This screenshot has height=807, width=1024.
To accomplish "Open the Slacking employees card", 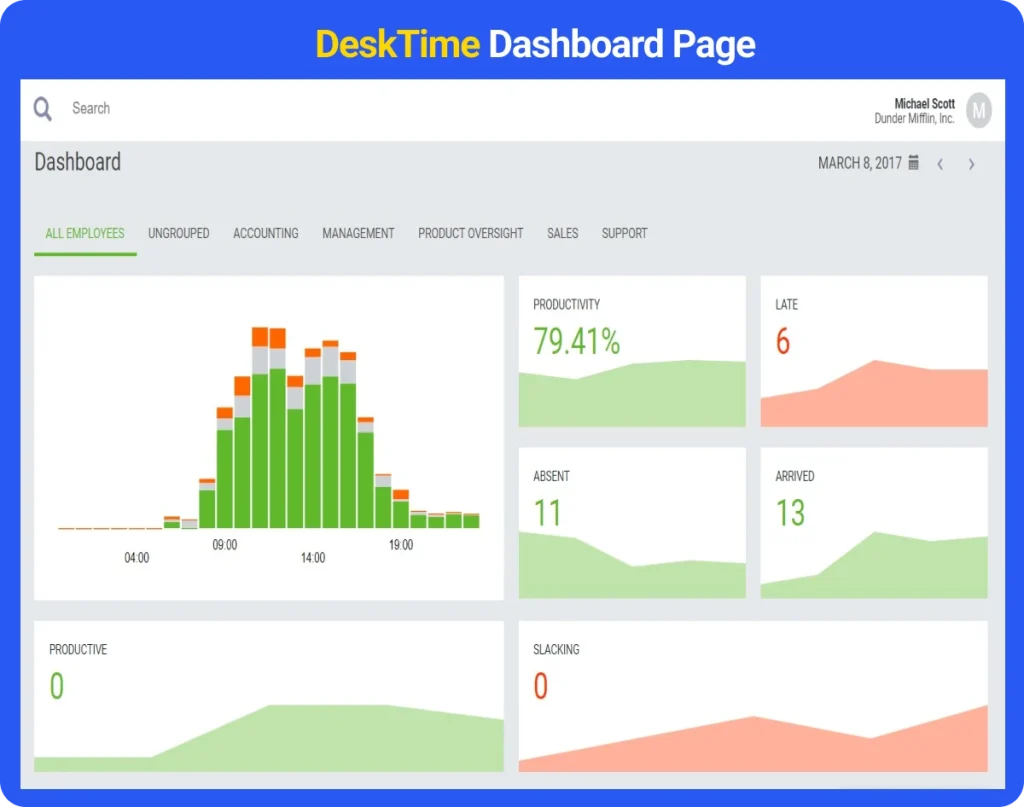I will (753, 696).
